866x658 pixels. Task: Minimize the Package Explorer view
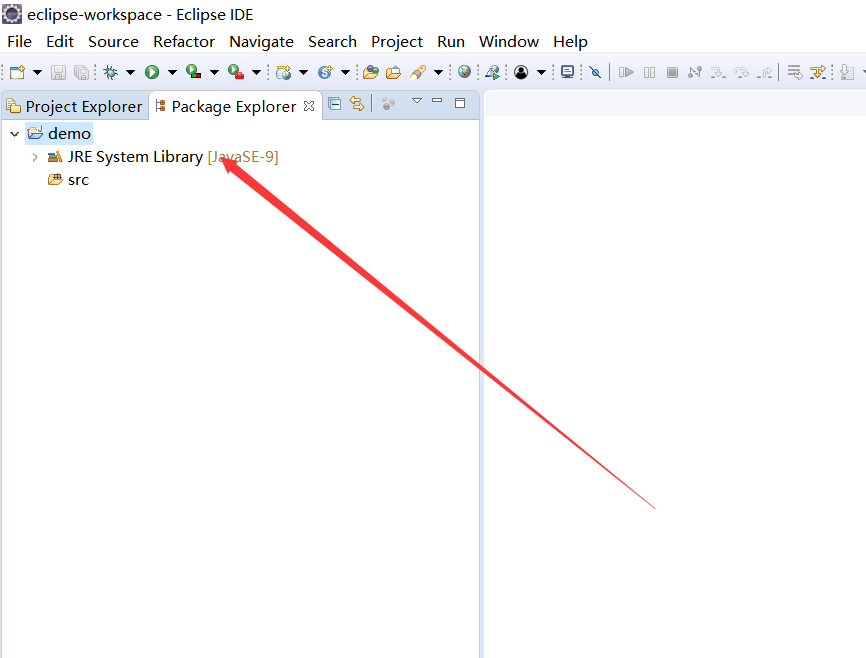(x=437, y=101)
